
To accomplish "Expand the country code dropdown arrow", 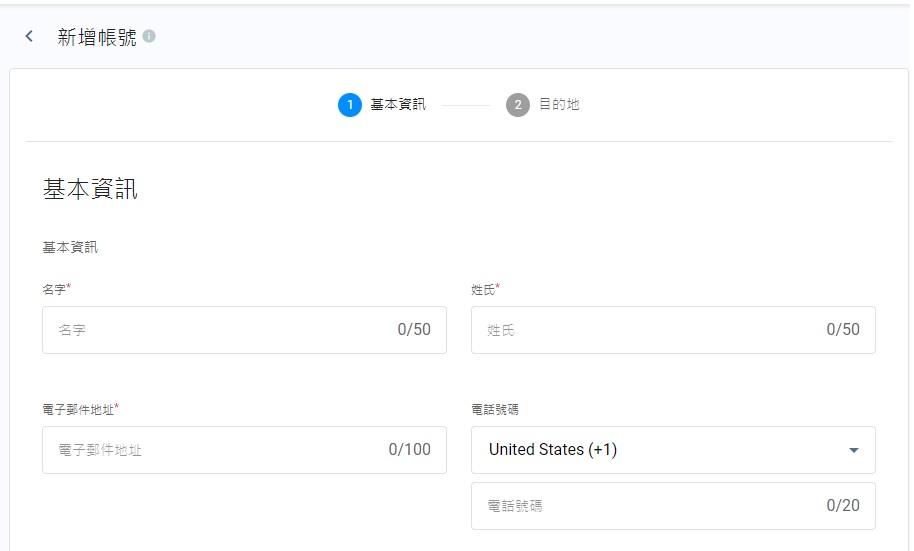I will [853, 450].
